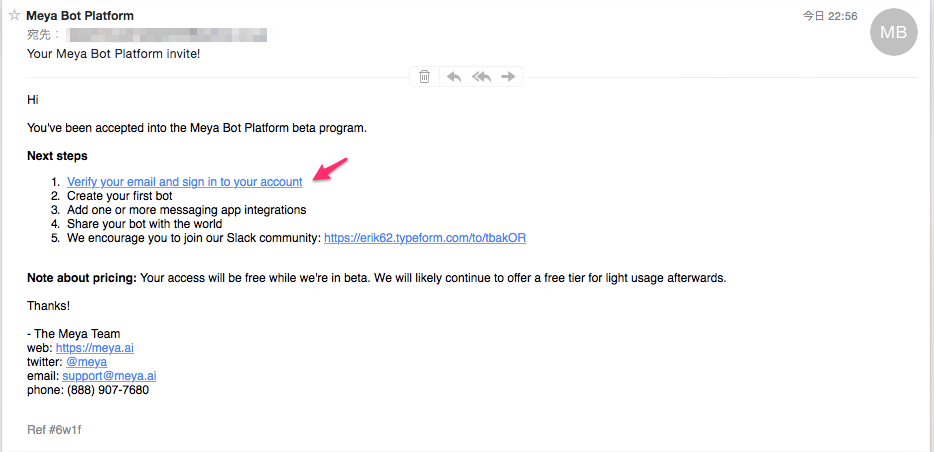Screen dimensions: 934x452
Task: Click the beta program acceptance sentence
Action: click(x=197, y=128)
